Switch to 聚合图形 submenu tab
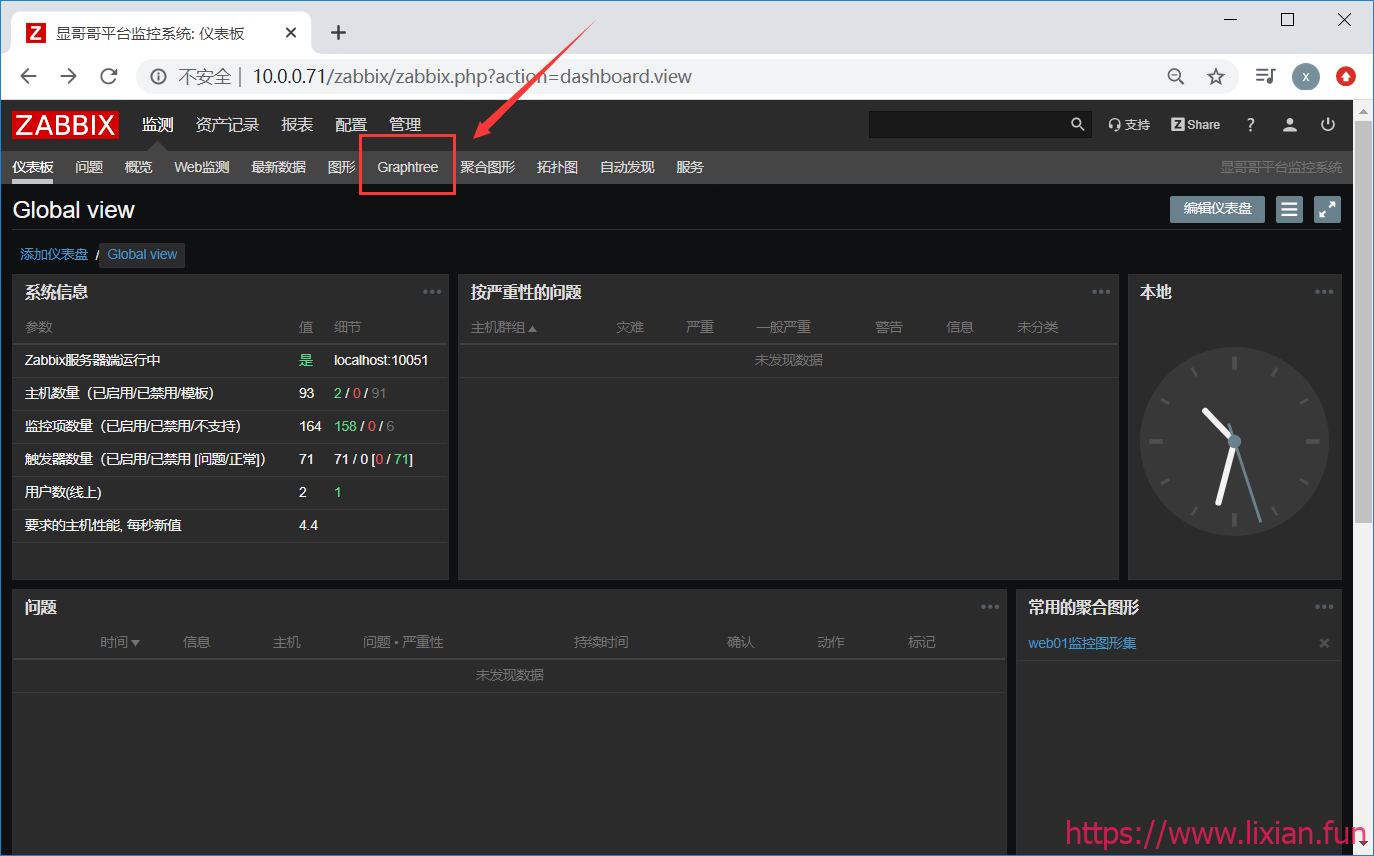The height and width of the screenshot is (856, 1374). pos(487,167)
